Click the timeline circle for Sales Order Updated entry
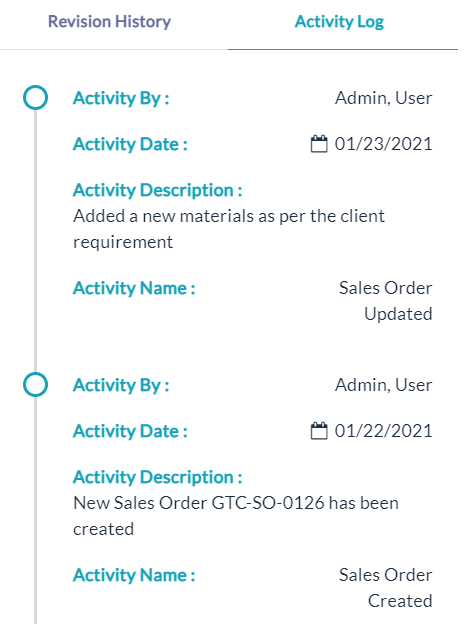Viewport: 475px width, 624px height. [35, 98]
